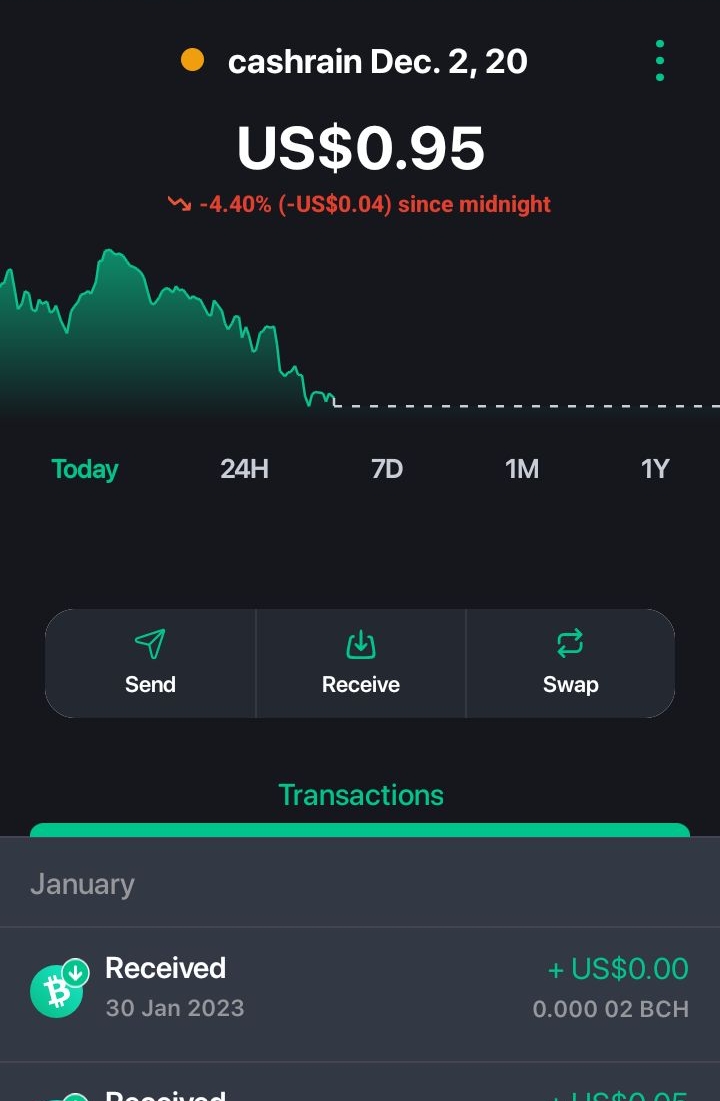Image resolution: width=720 pixels, height=1101 pixels.
Task: Switch chart to 24H range
Action: point(244,468)
